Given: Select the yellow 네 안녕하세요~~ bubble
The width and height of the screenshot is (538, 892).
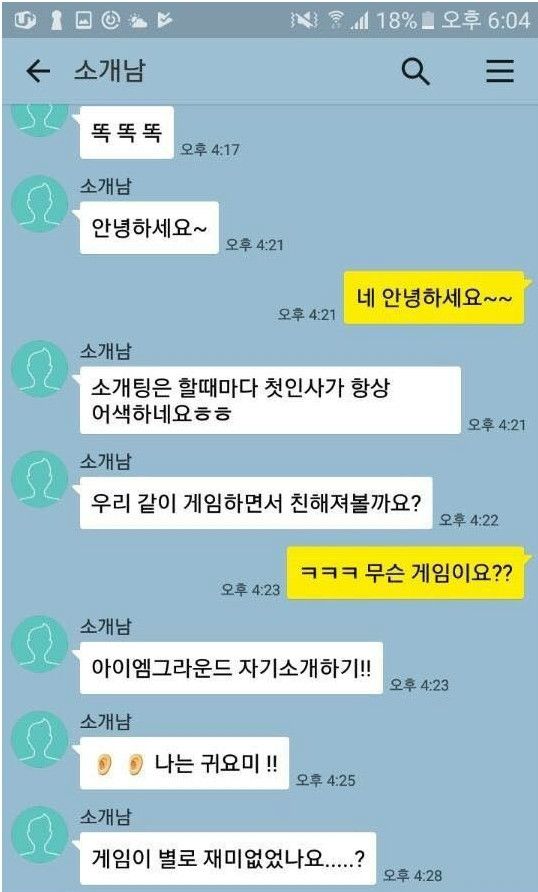Looking at the screenshot, I should (433, 298).
